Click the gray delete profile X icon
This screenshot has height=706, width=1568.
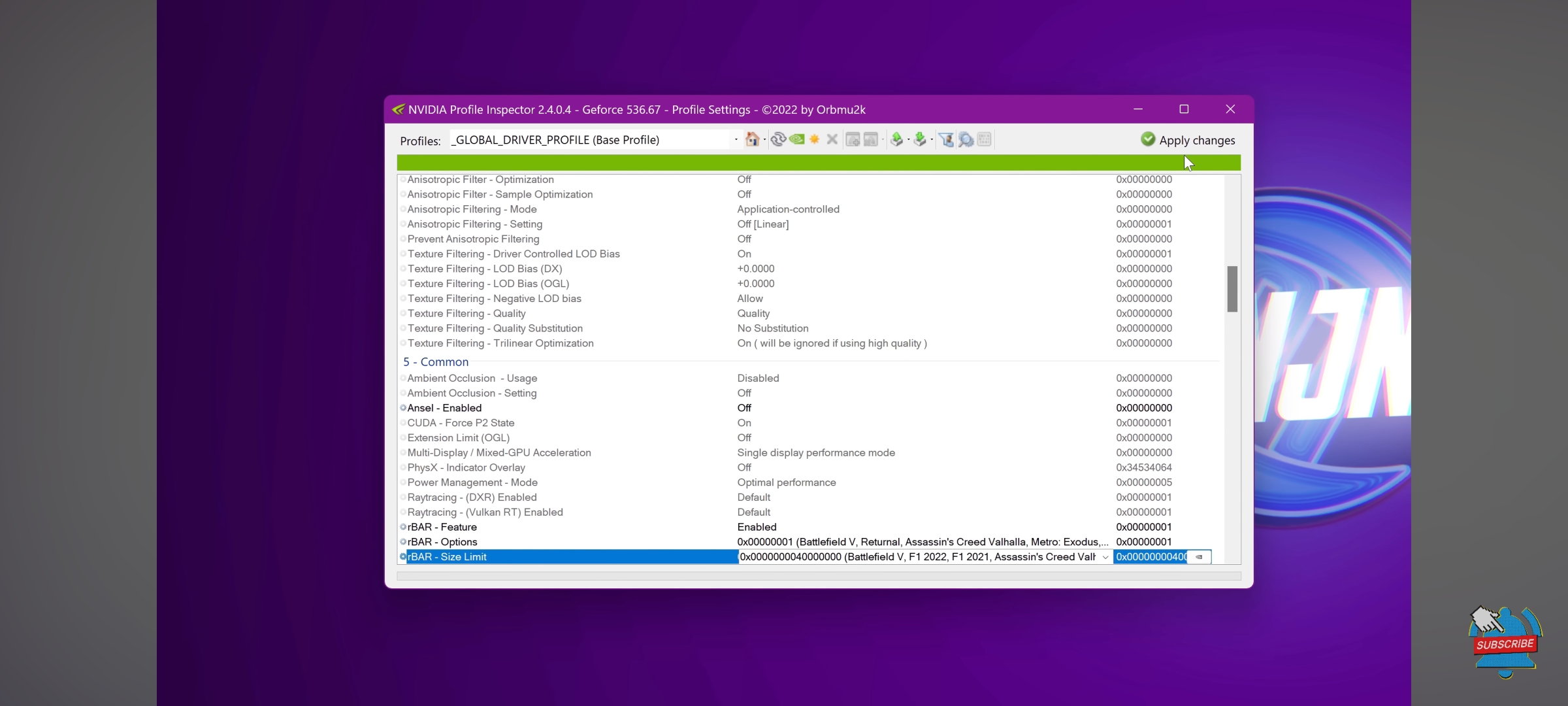(x=832, y=139)
